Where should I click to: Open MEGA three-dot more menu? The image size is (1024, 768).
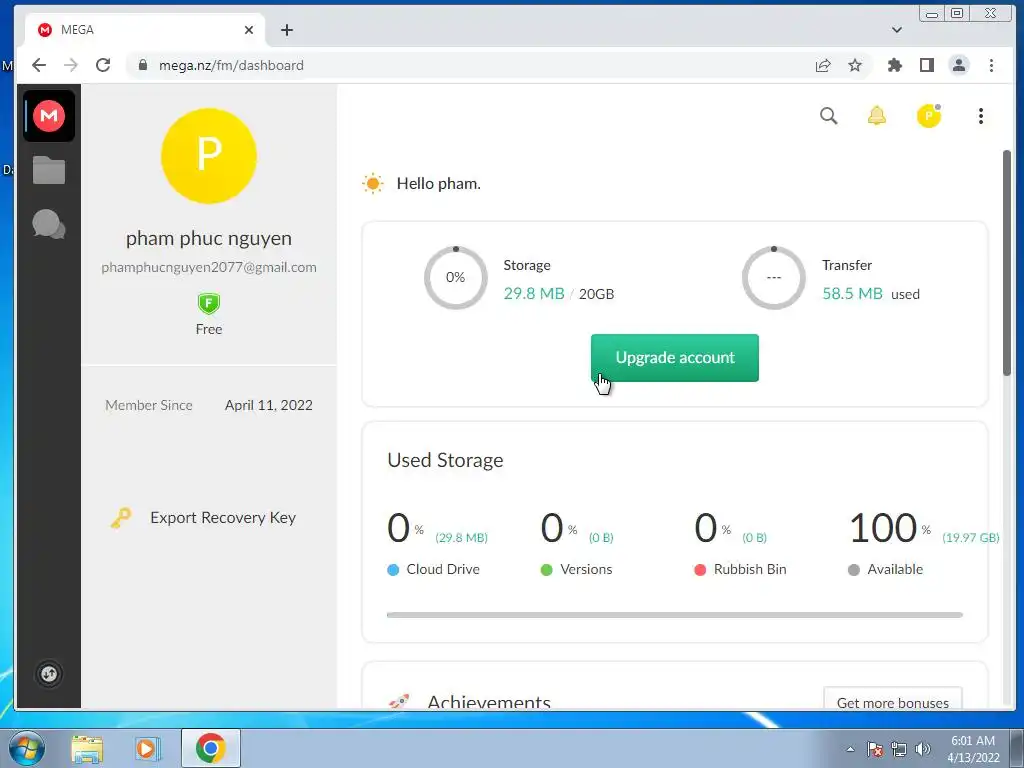tap(980, 116)
